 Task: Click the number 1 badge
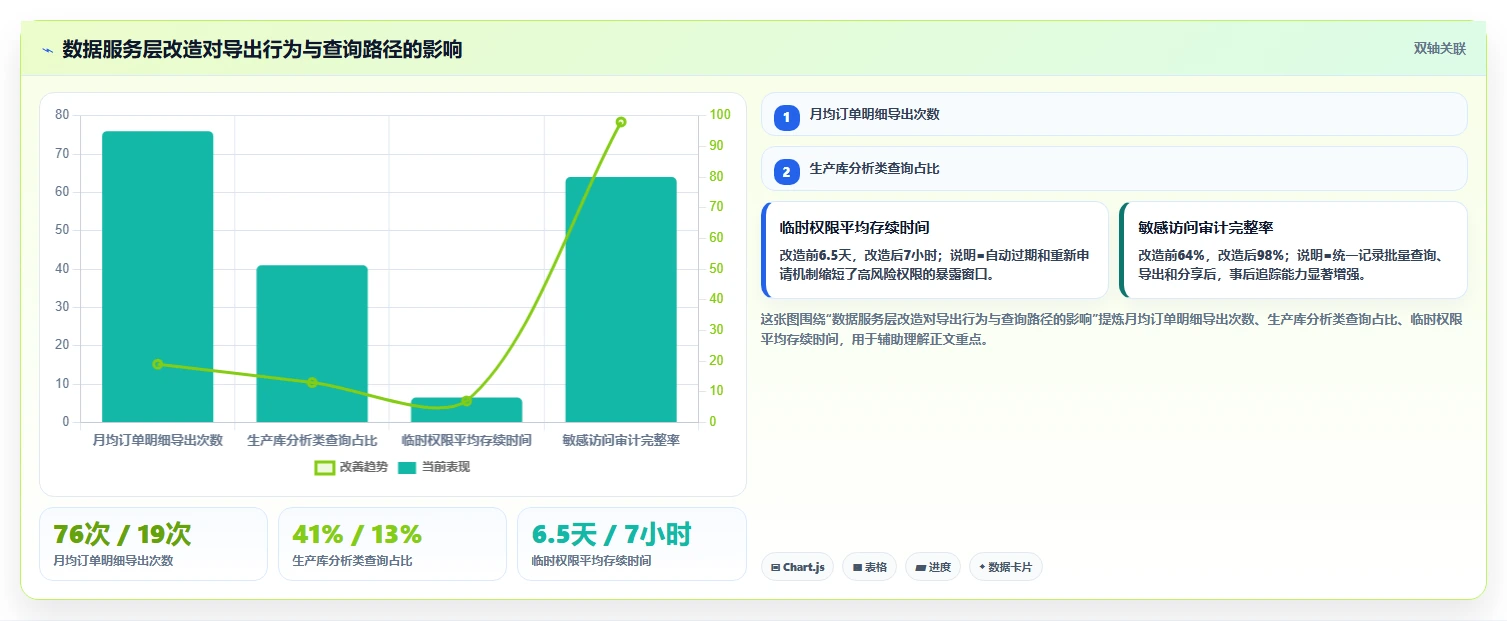[786, 117]
